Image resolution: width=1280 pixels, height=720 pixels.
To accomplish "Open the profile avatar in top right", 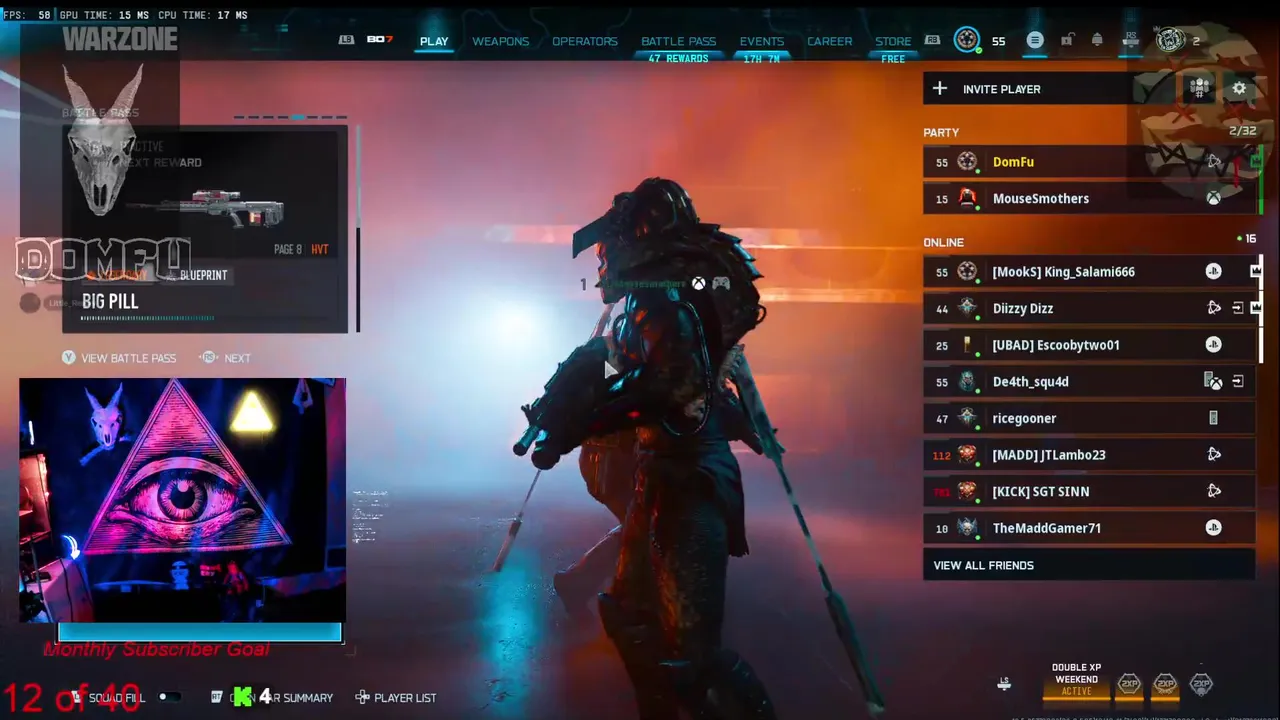I will (x=1169, y=40).
